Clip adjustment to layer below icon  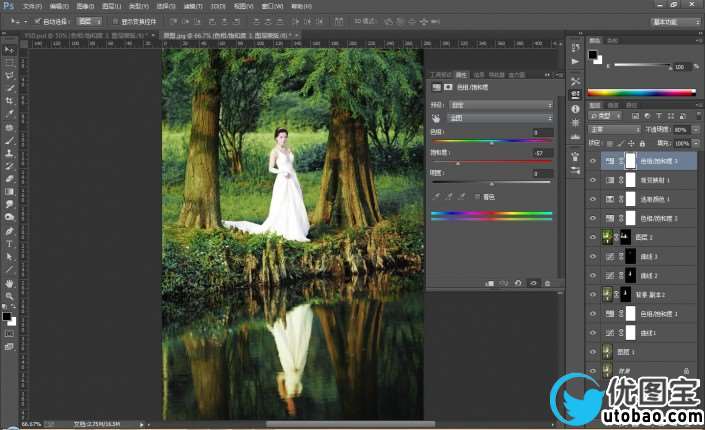[x=490, y=283]
